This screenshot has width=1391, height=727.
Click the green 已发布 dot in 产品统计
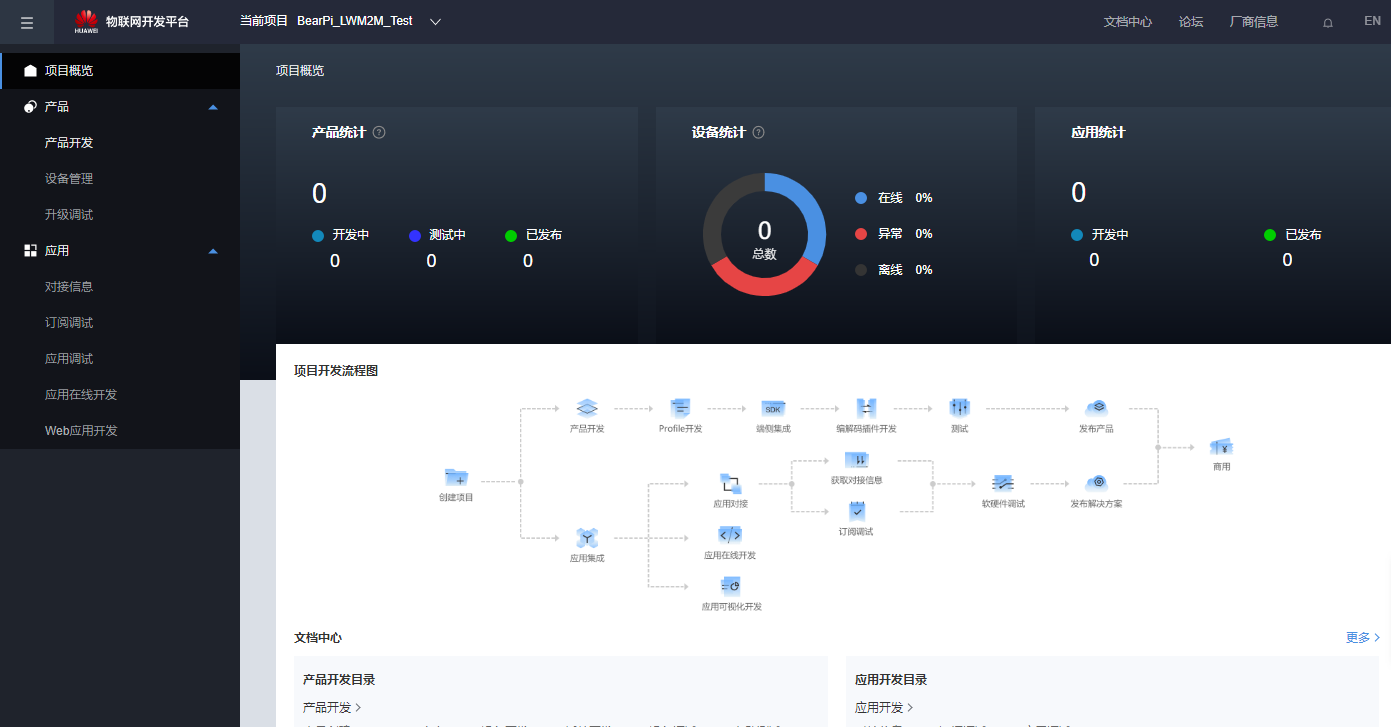(511, 236)
